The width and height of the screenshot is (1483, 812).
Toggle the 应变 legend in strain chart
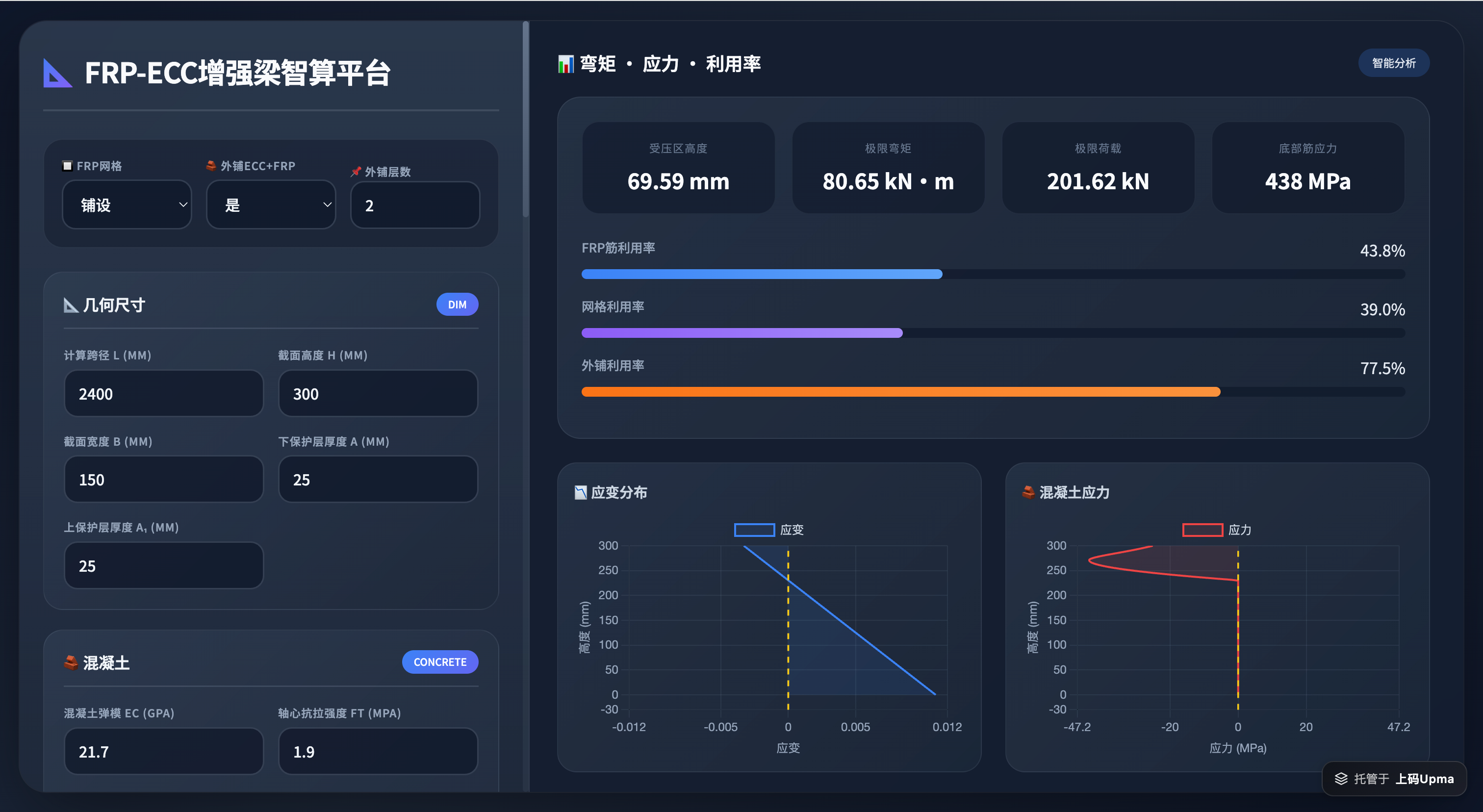pos(755,529)
